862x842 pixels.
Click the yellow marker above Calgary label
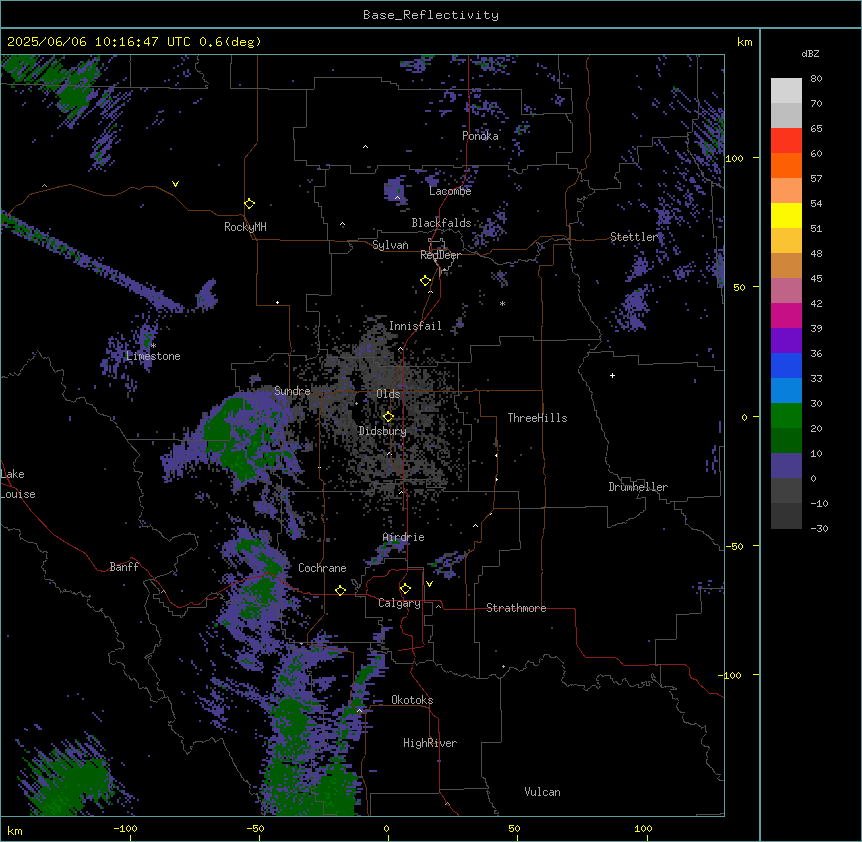click(x=405, y=589)
